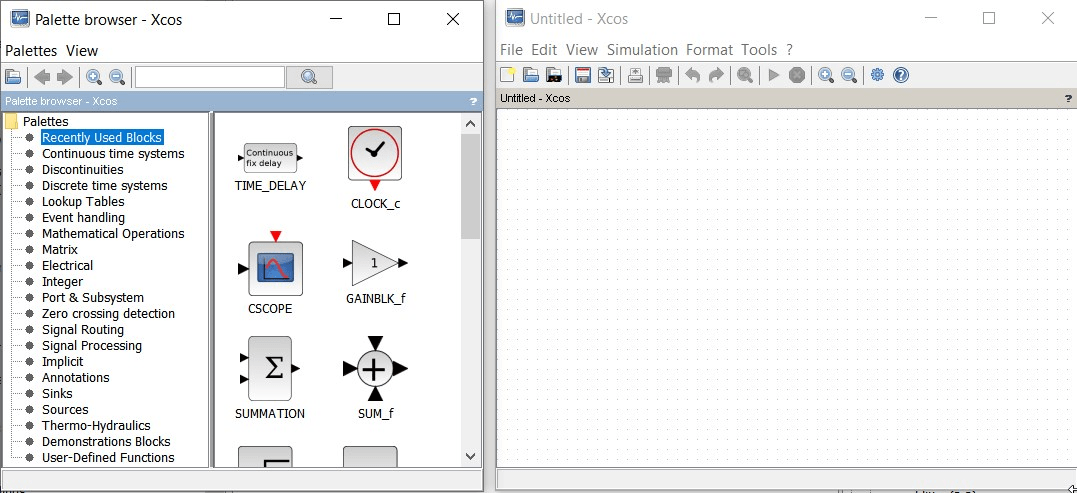Select User-Defined Functions palette
1077x493 pixels.
[109, 457]
